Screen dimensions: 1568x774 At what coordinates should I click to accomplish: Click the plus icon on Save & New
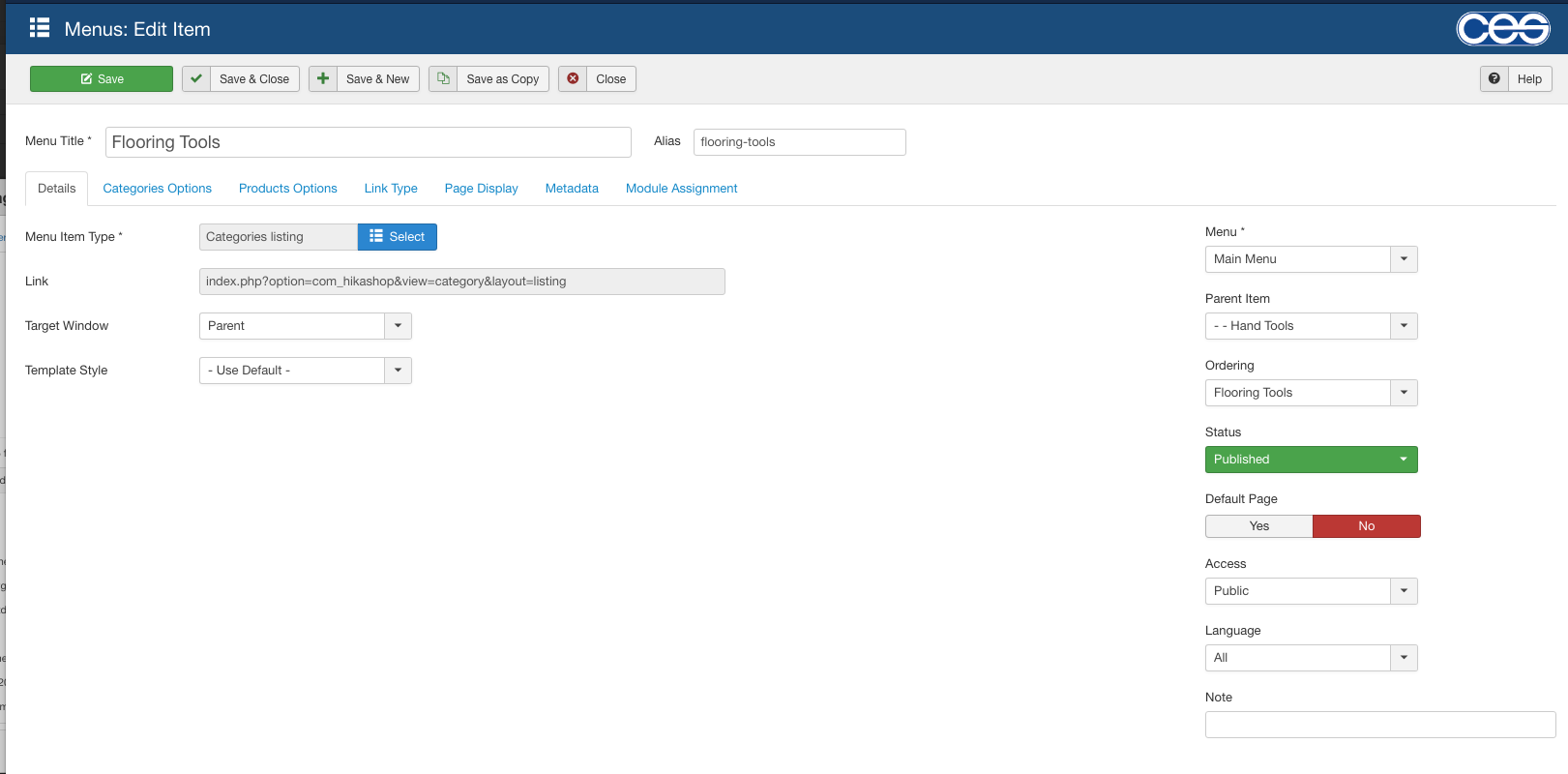(323, 79)
